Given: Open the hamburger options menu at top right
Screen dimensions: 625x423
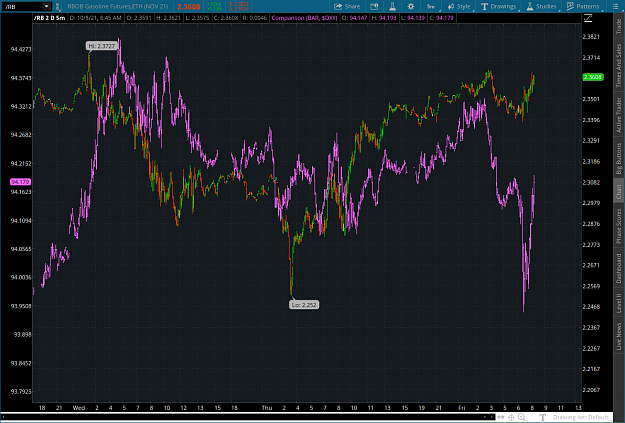Looking at the screenshot, I should [615, 6].
